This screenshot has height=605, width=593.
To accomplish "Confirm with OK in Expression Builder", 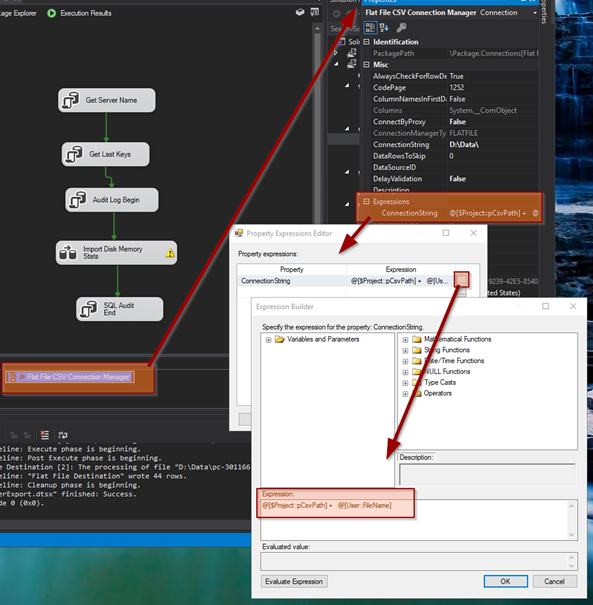I will pyautogui.click(x=505, y=581).
